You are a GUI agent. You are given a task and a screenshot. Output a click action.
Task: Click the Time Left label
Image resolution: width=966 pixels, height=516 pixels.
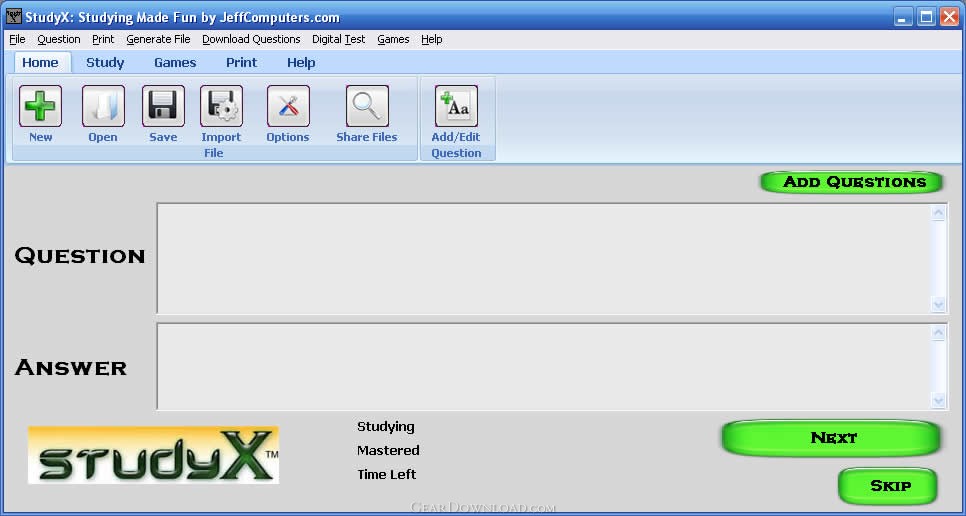386,475
